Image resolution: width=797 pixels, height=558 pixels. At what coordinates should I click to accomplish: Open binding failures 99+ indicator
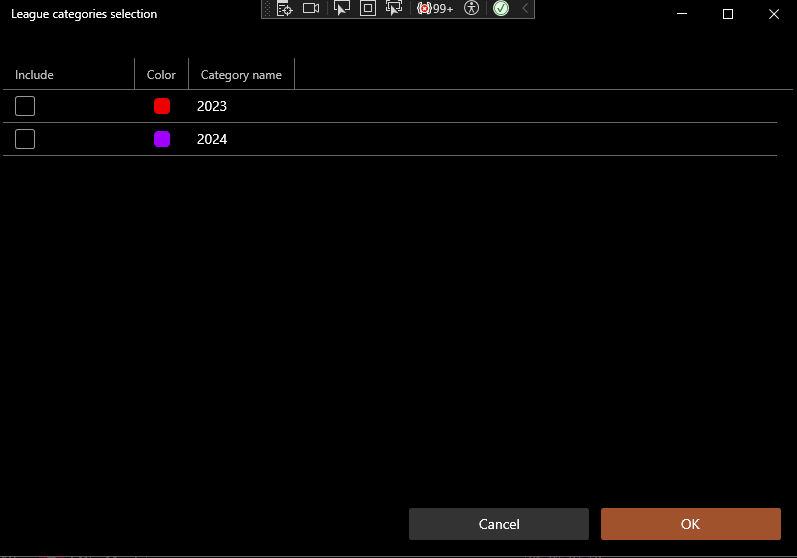click(x=435, y=8)
